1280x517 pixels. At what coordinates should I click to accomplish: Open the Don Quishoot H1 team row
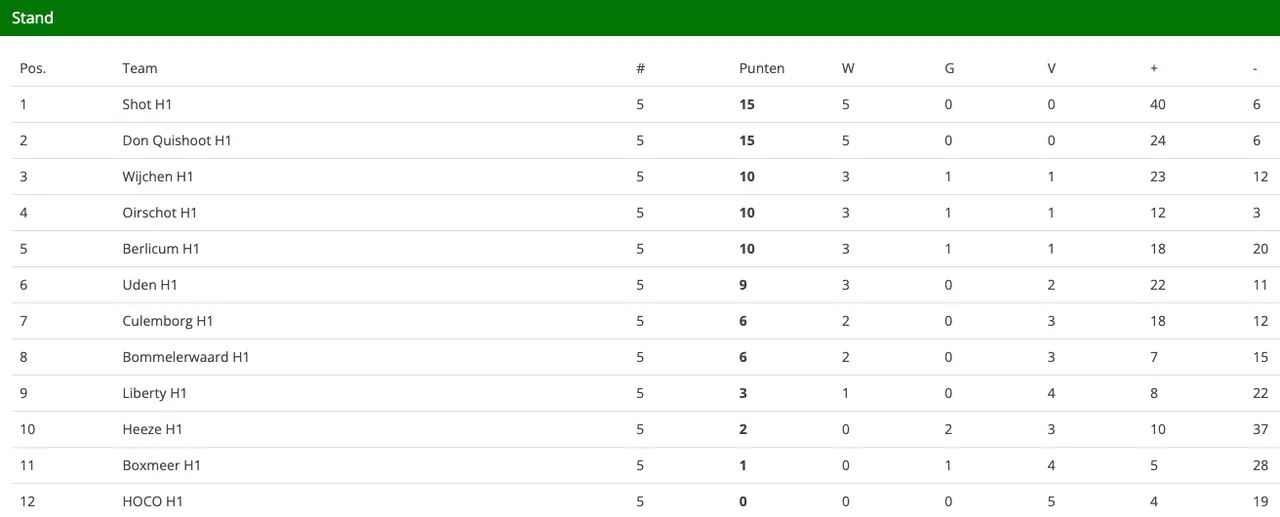click(177, 141)
